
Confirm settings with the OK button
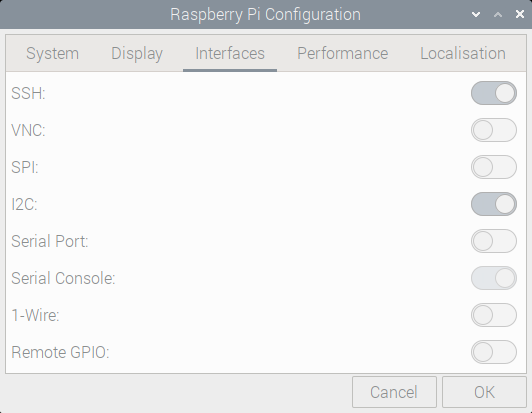(484, 392)
